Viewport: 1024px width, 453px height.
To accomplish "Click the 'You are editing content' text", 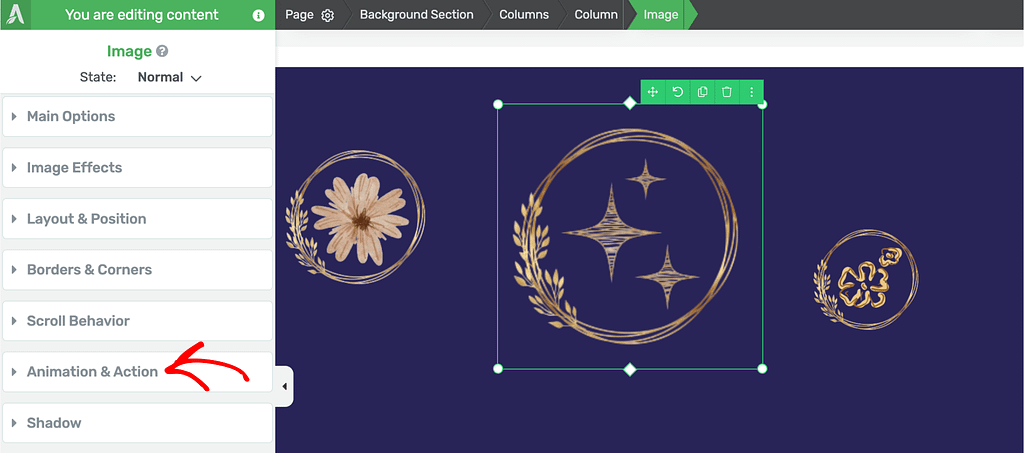I will pyautogui.click(x=142, y=15).
